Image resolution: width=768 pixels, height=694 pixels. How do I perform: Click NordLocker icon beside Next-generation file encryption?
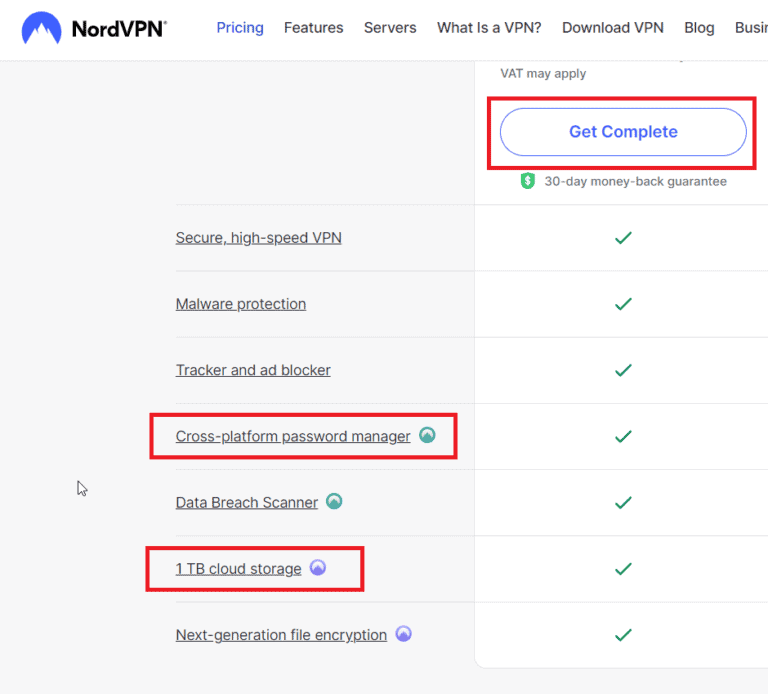tap(403, 634)
